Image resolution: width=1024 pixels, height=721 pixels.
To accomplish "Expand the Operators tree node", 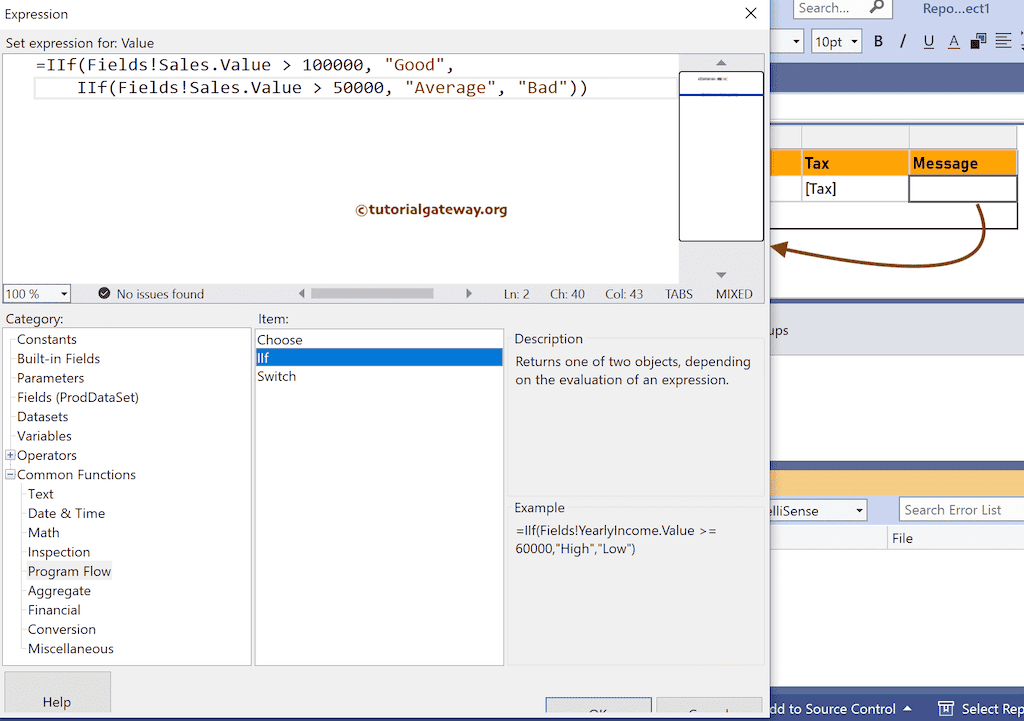I will point(9,455).
